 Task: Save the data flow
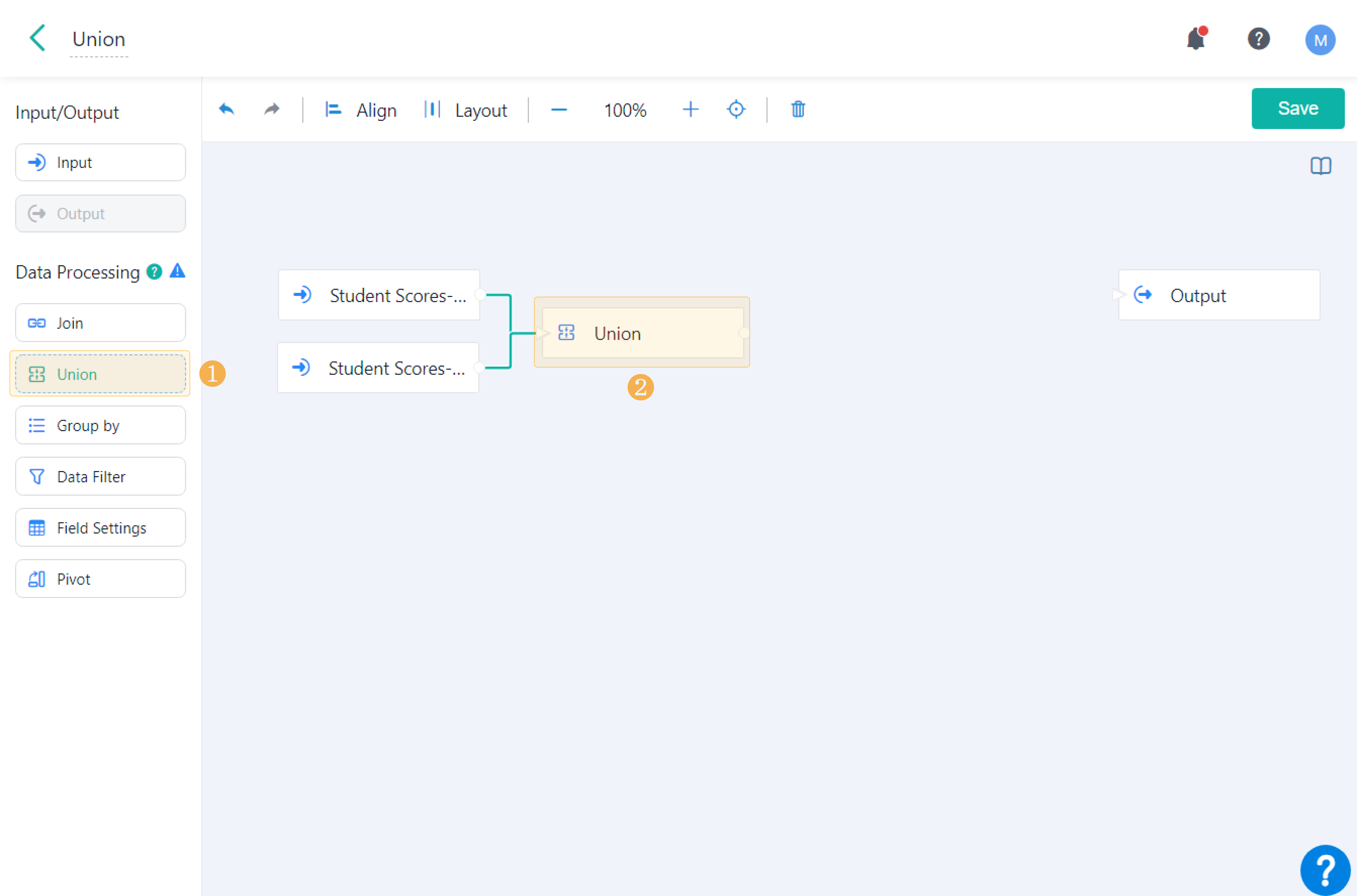coord(1298,108)
